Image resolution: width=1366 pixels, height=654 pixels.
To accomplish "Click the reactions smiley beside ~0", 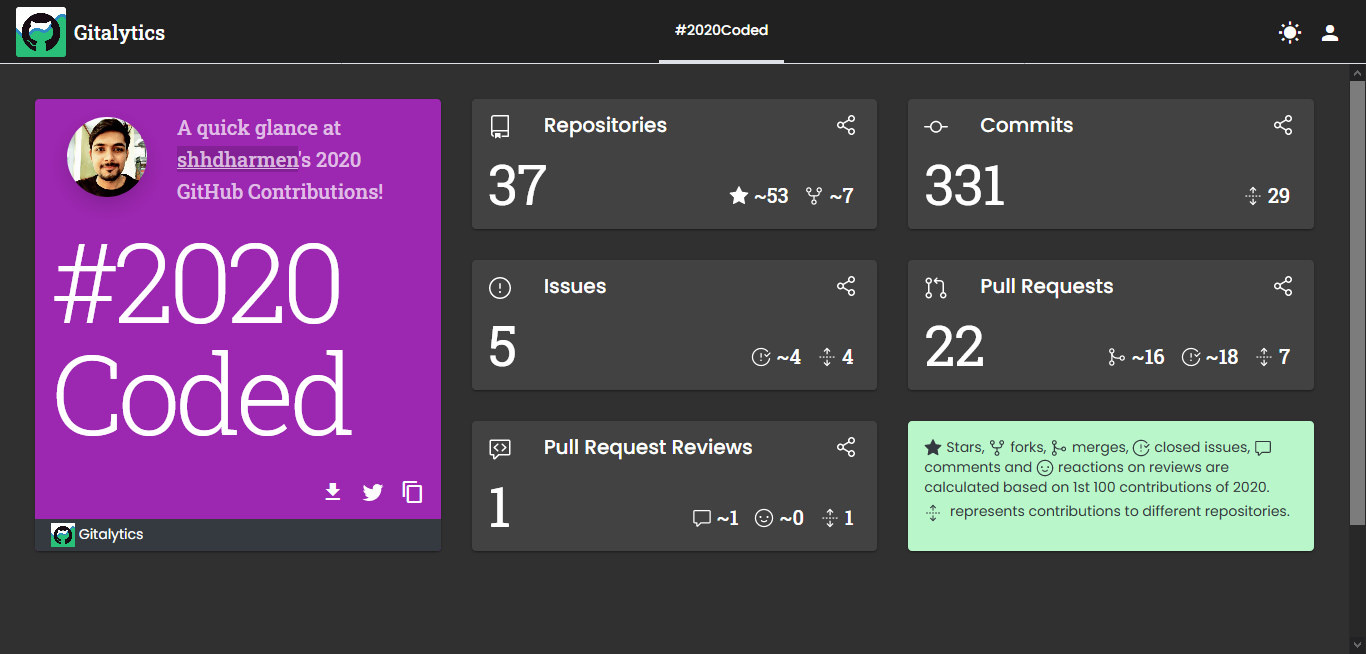I will 764,518.
